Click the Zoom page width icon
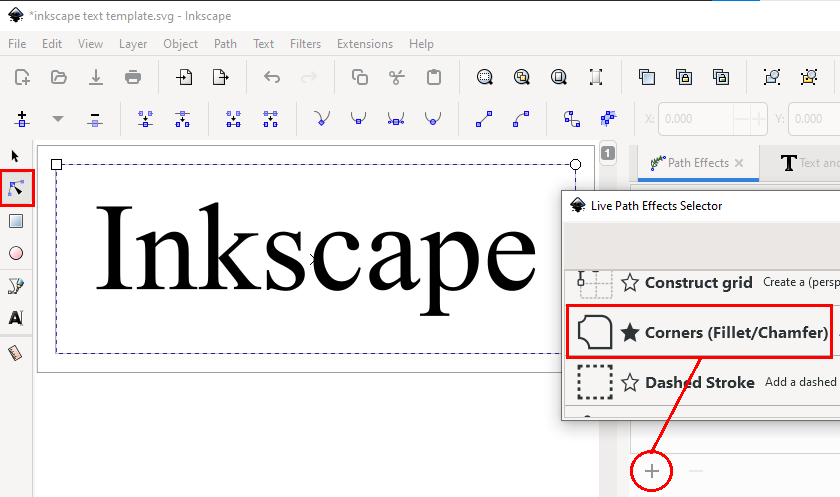840x497 pixels. point(596,77)
